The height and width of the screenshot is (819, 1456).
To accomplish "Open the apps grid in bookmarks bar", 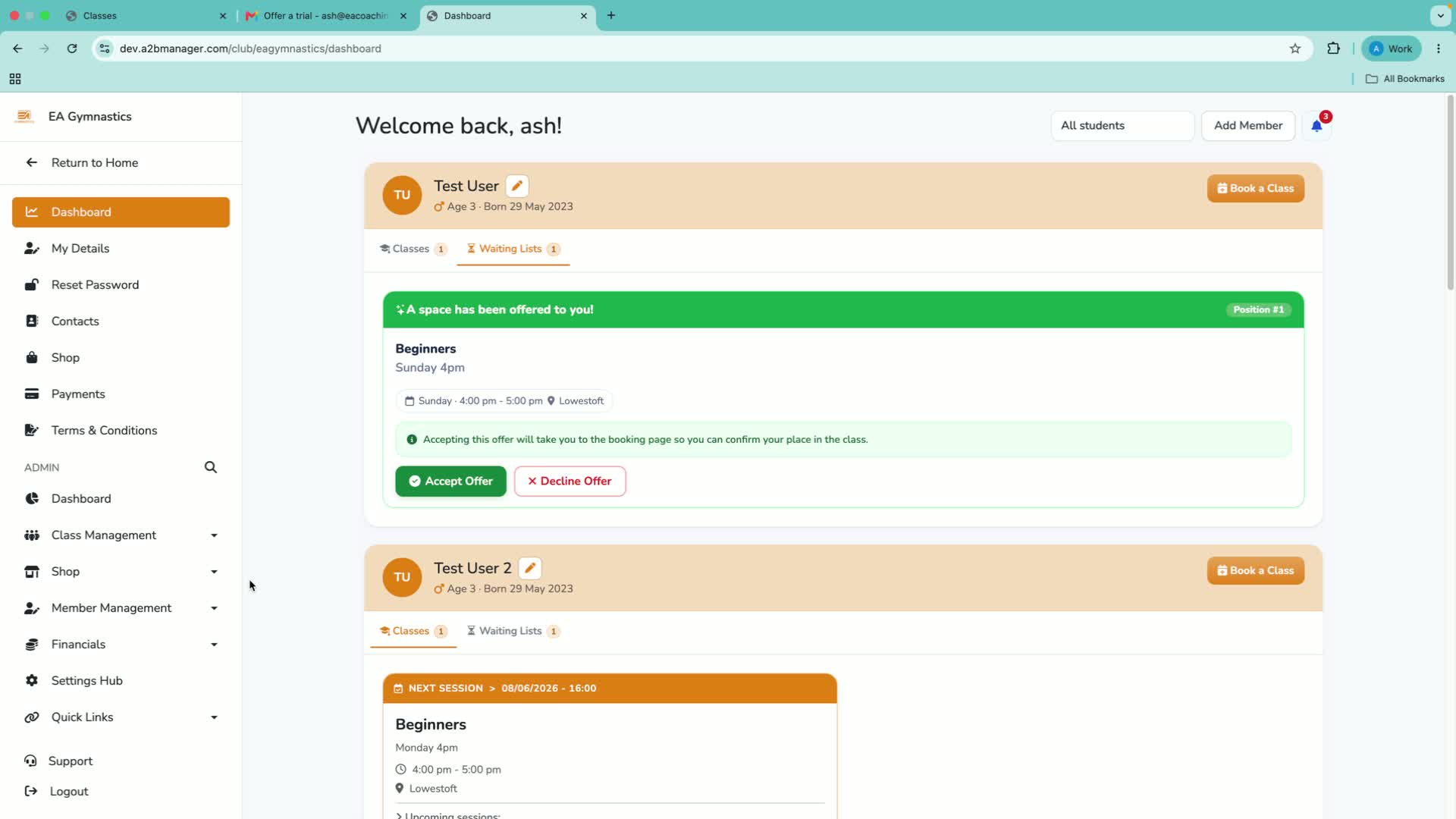I will click(x=15, y=79).
